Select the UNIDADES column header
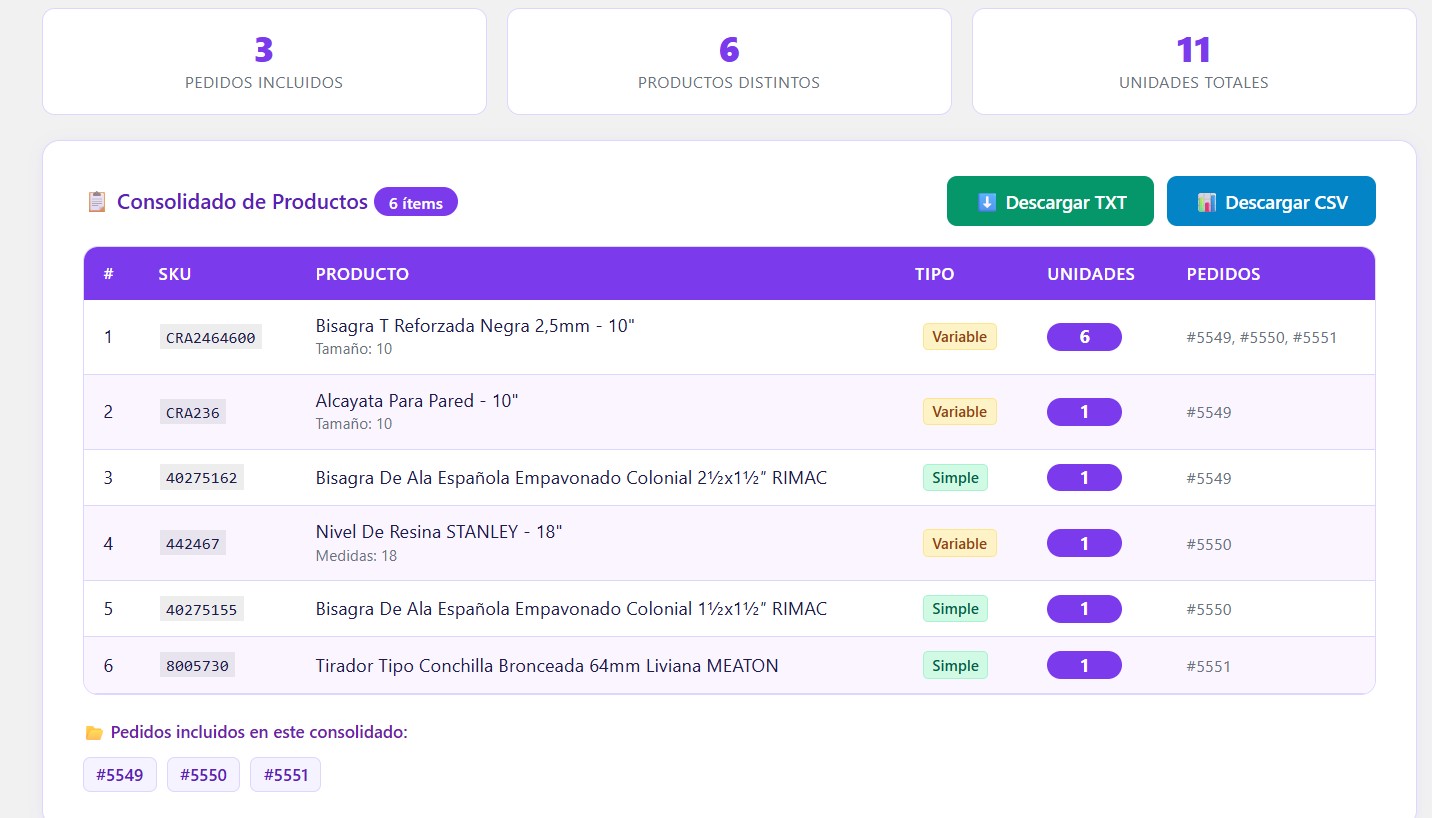1432x818 pixels. tap(1091, 273)
